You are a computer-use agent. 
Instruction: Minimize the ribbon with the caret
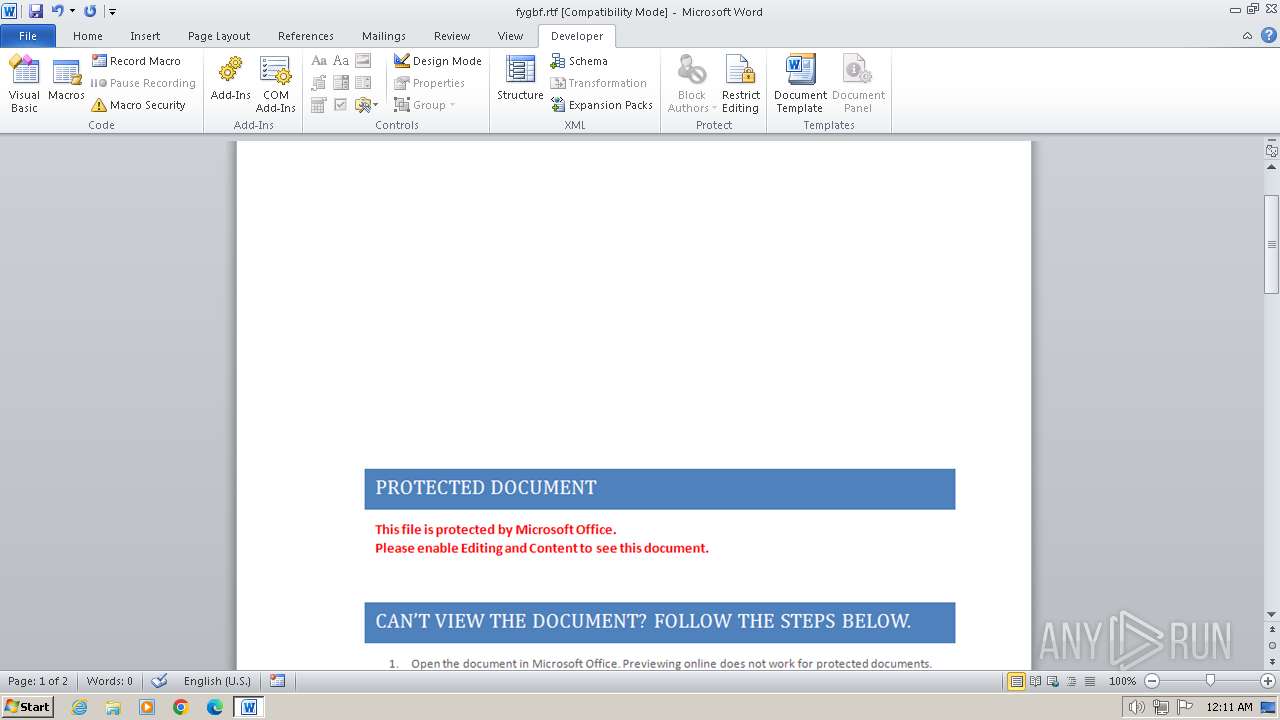[x=1247, y=36]
